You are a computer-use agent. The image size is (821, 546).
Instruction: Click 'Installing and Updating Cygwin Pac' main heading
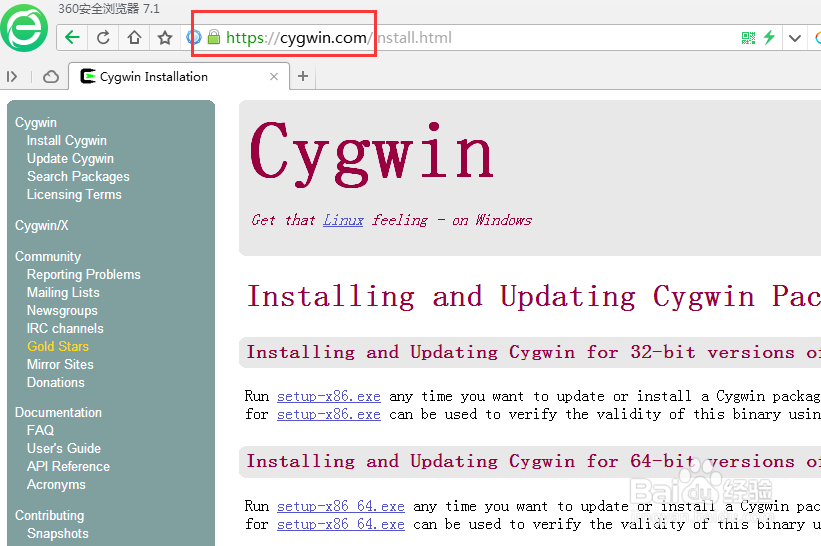[534, 296]
